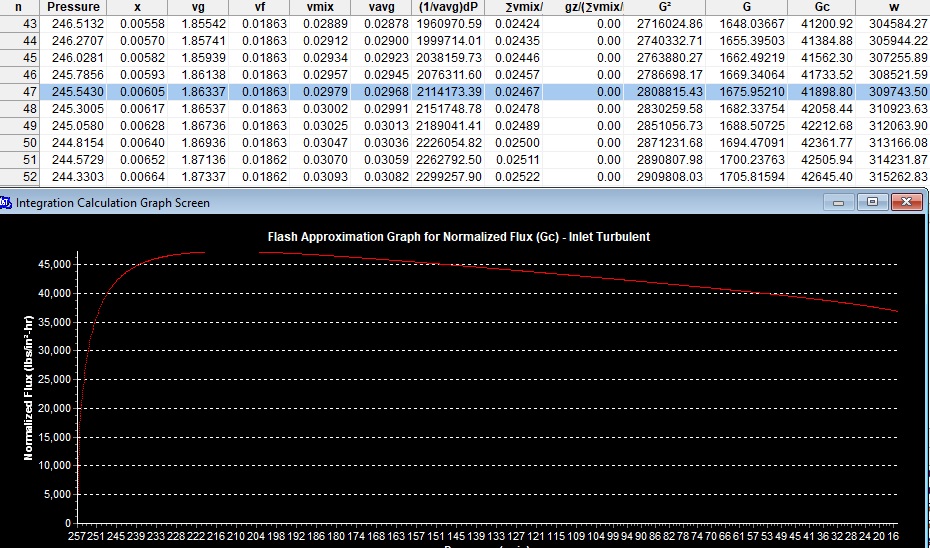Maximize the Integration Calculation Graph Screen window
This screenshot has height=548, width=930.
(872, 202)
